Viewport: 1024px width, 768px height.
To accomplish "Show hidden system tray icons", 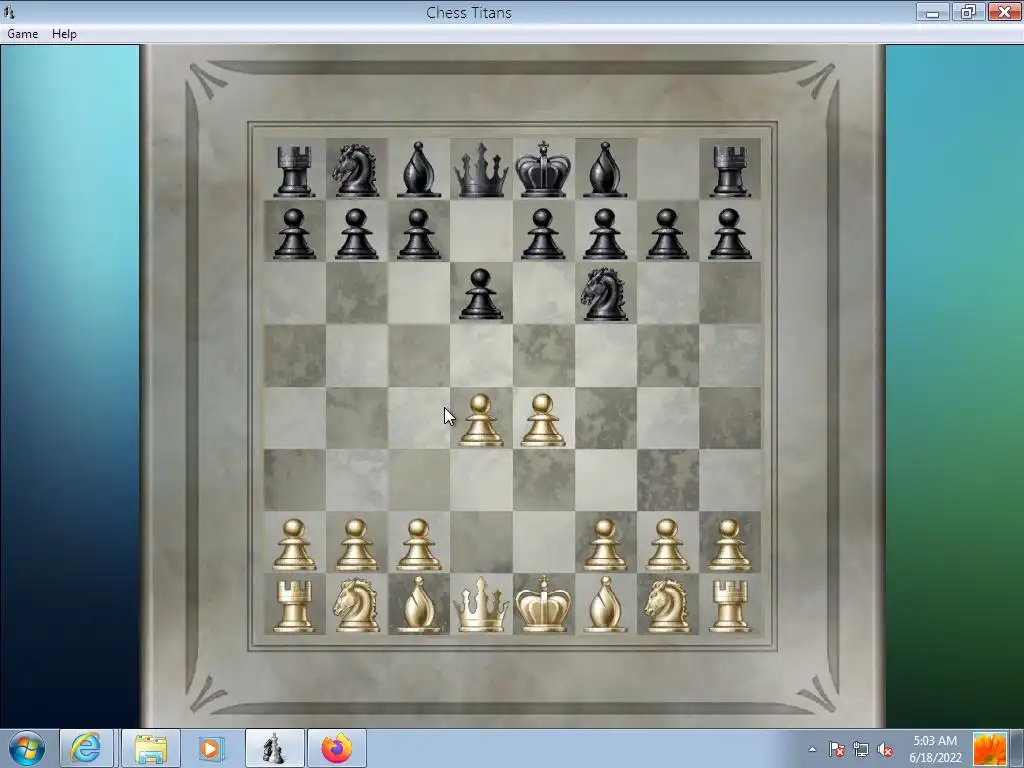I will [812, 749].
